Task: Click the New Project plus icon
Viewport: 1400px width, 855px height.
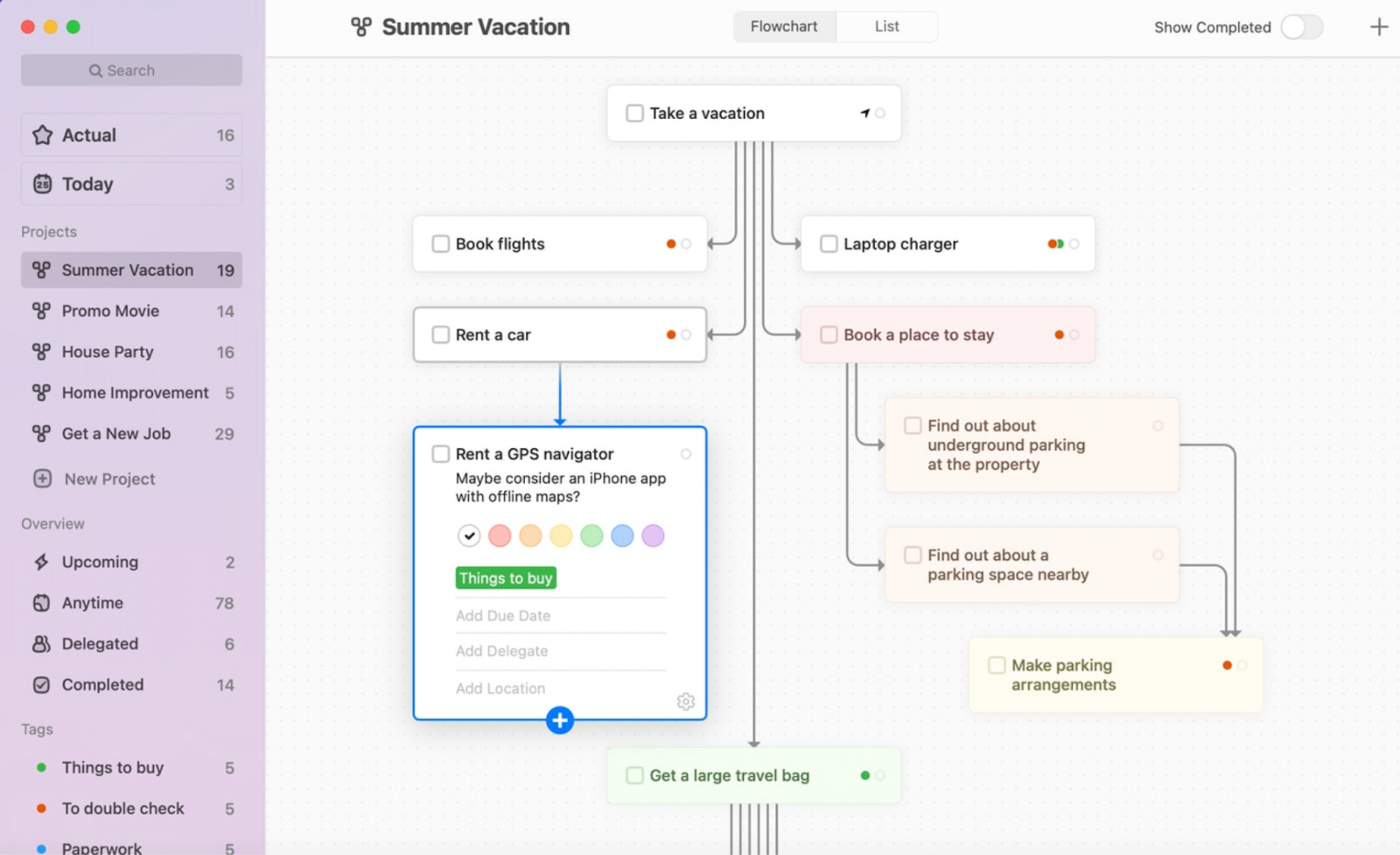Action: coord(42,479)
